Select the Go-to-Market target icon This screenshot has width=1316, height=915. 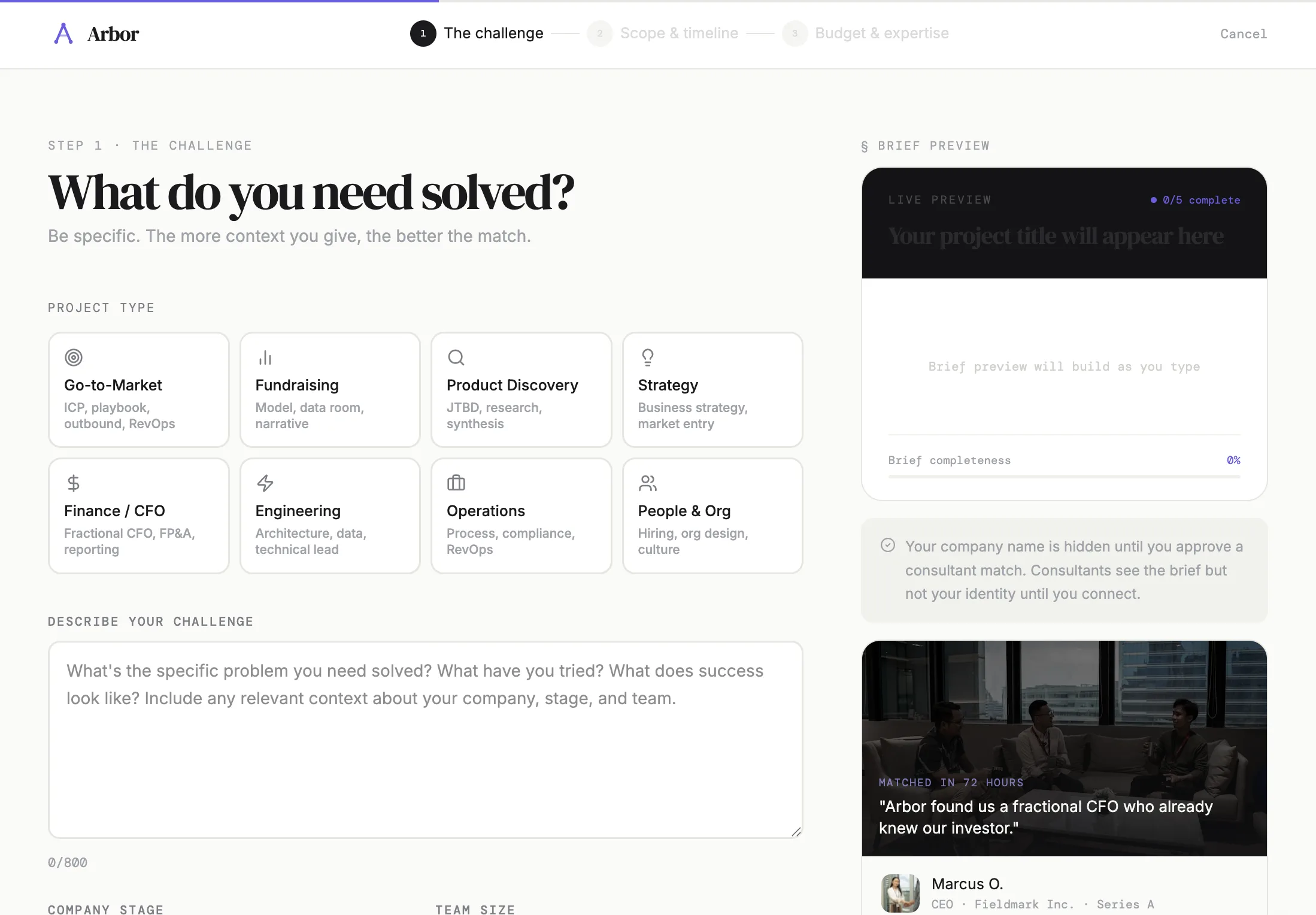[x=74, y=357]
